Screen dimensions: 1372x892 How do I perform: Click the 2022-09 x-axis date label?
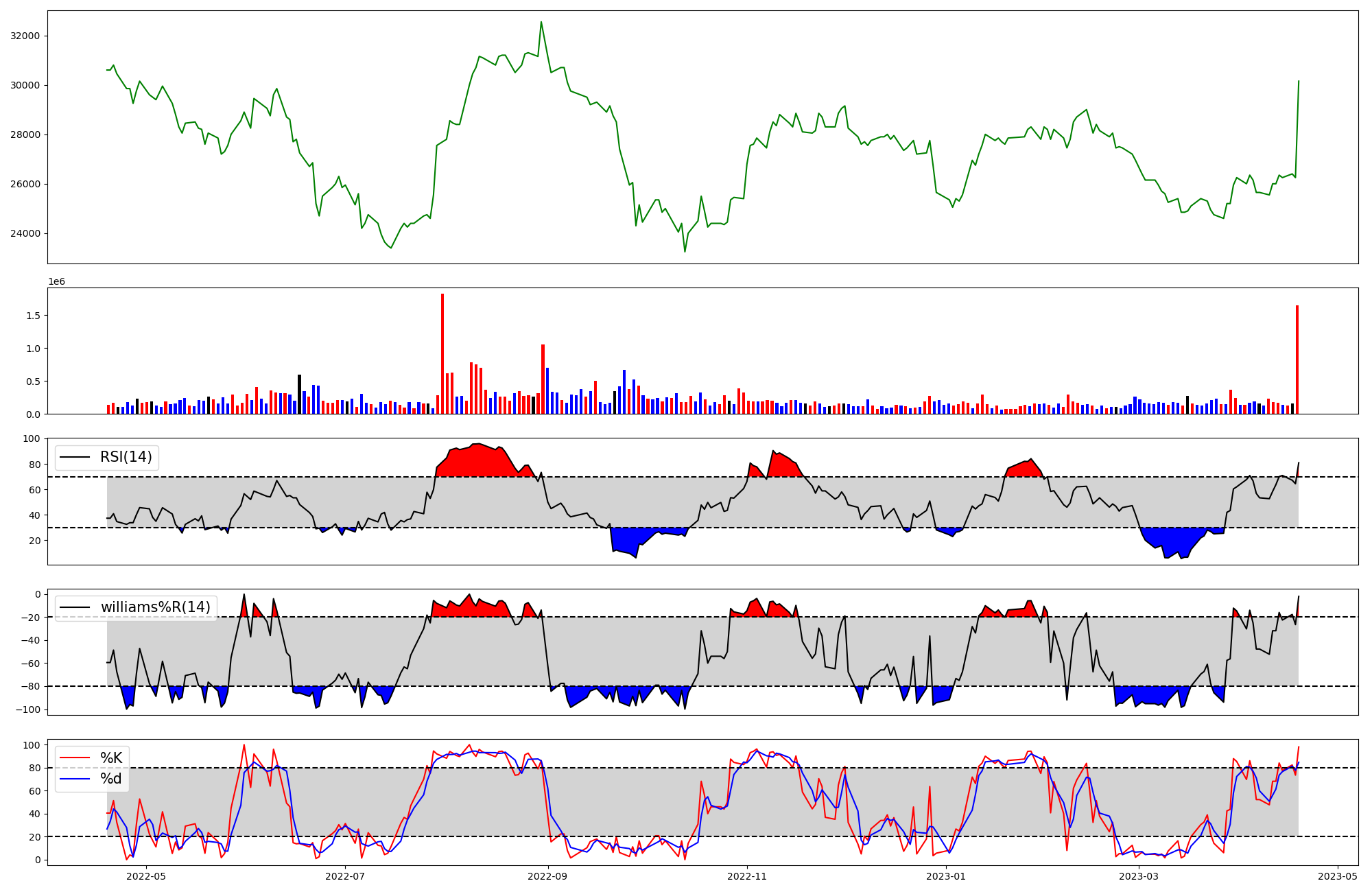547,876
